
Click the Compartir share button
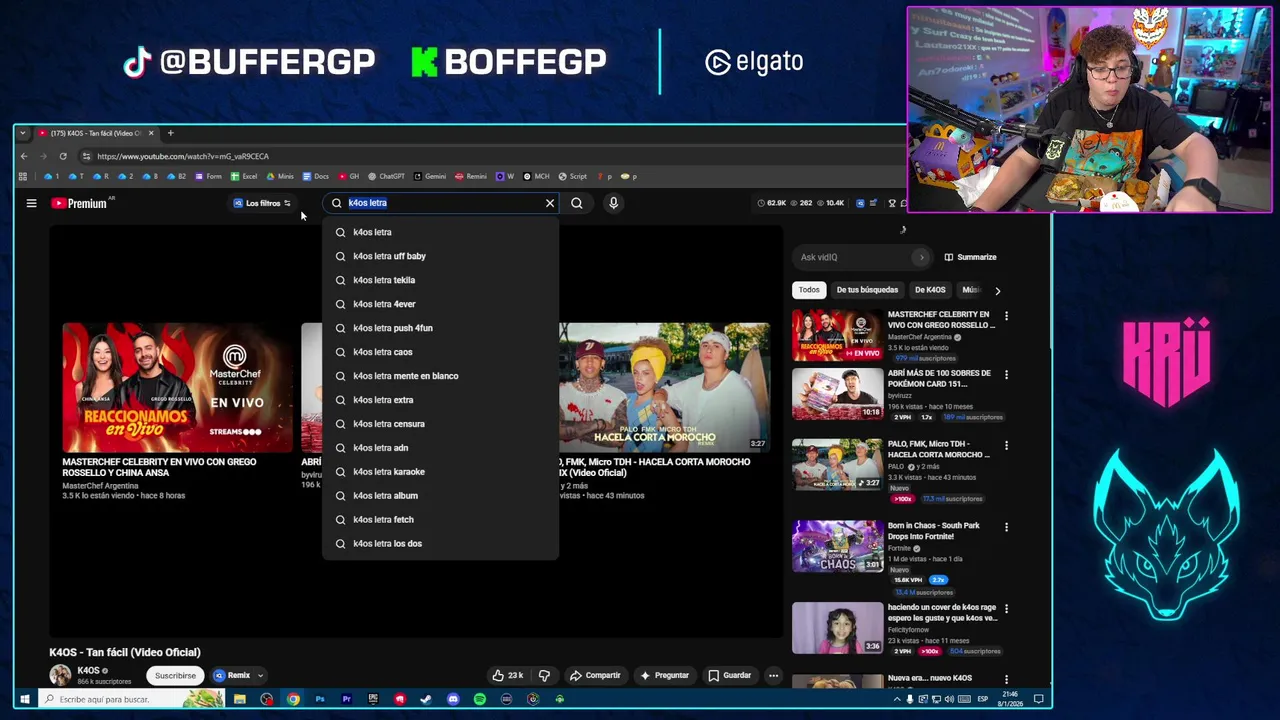pyautogui.click(x=595, y=676)
